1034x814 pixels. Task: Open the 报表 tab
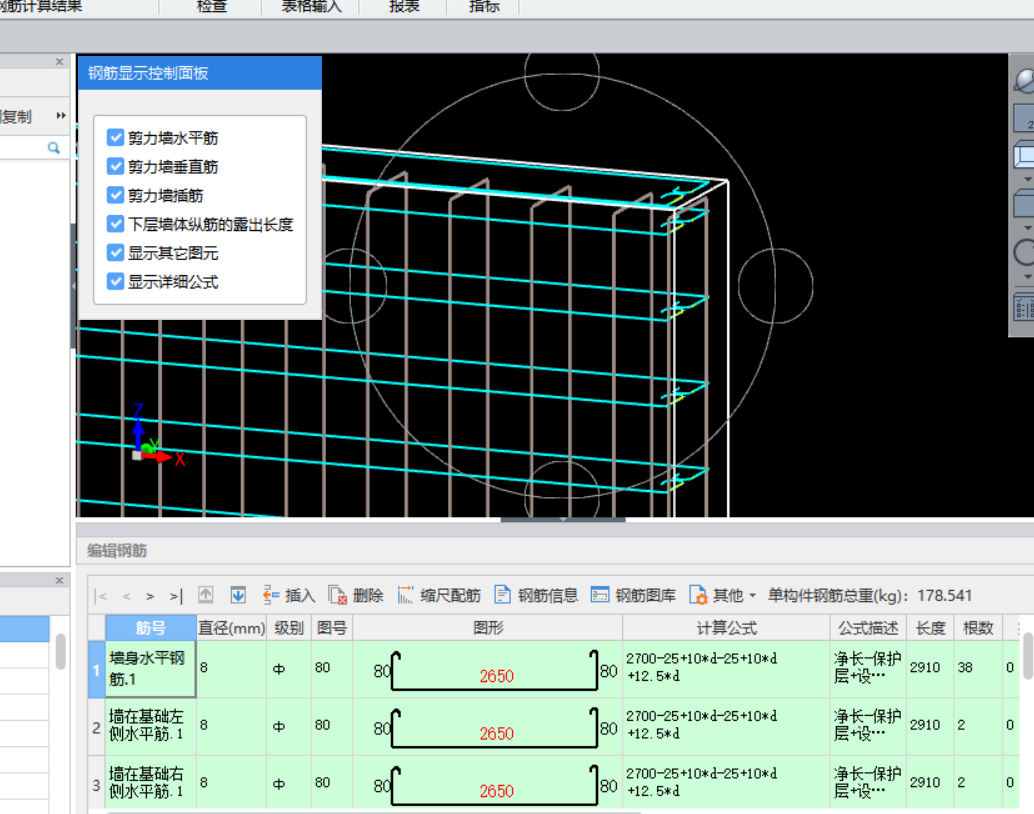[x=404, y=7]
